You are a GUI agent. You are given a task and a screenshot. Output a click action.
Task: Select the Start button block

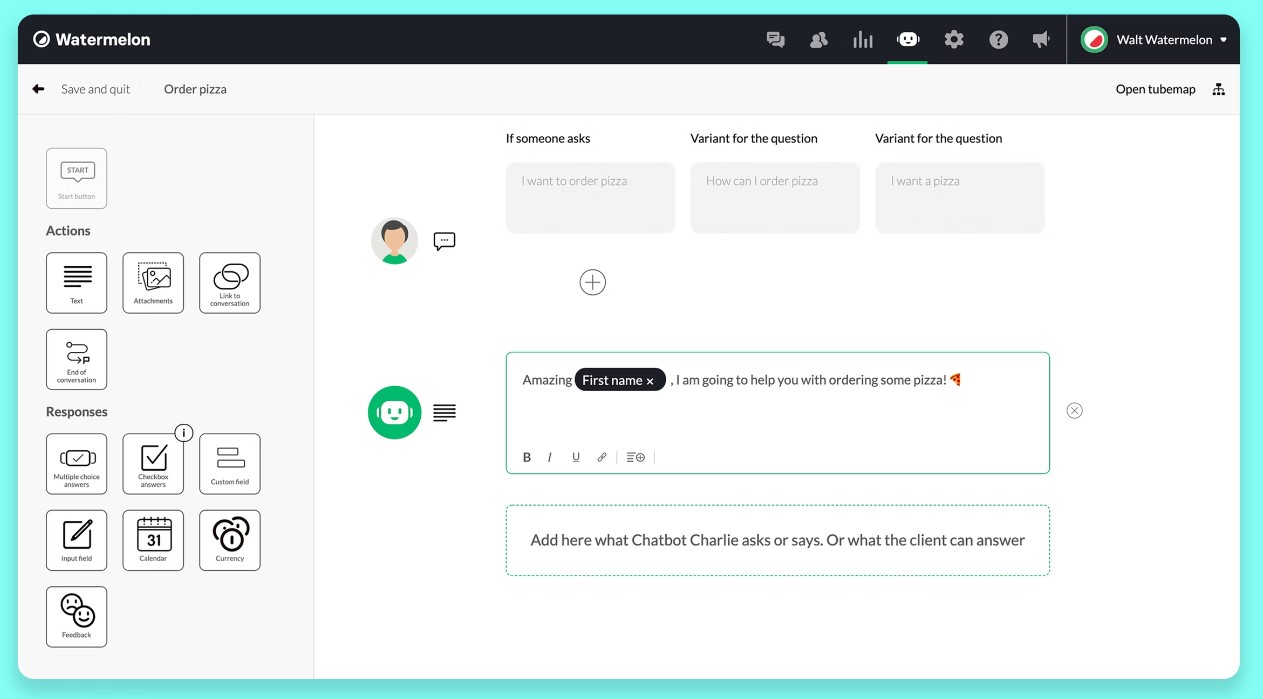pos(76,178)
